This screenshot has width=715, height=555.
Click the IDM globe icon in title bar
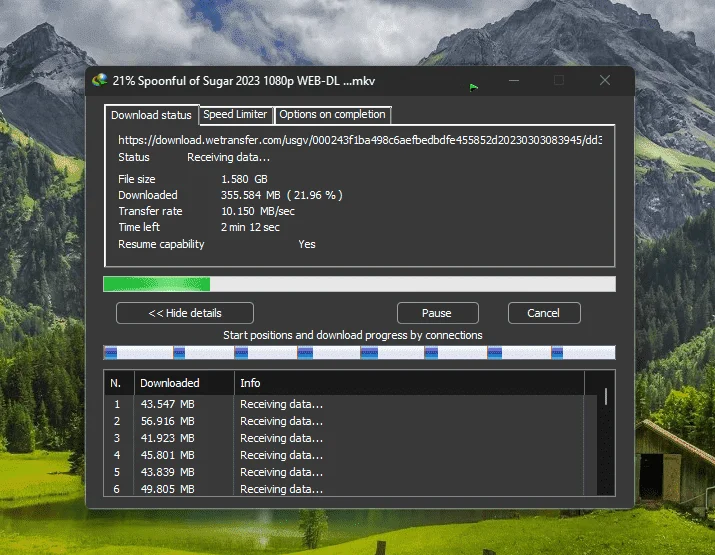point(99,80)
